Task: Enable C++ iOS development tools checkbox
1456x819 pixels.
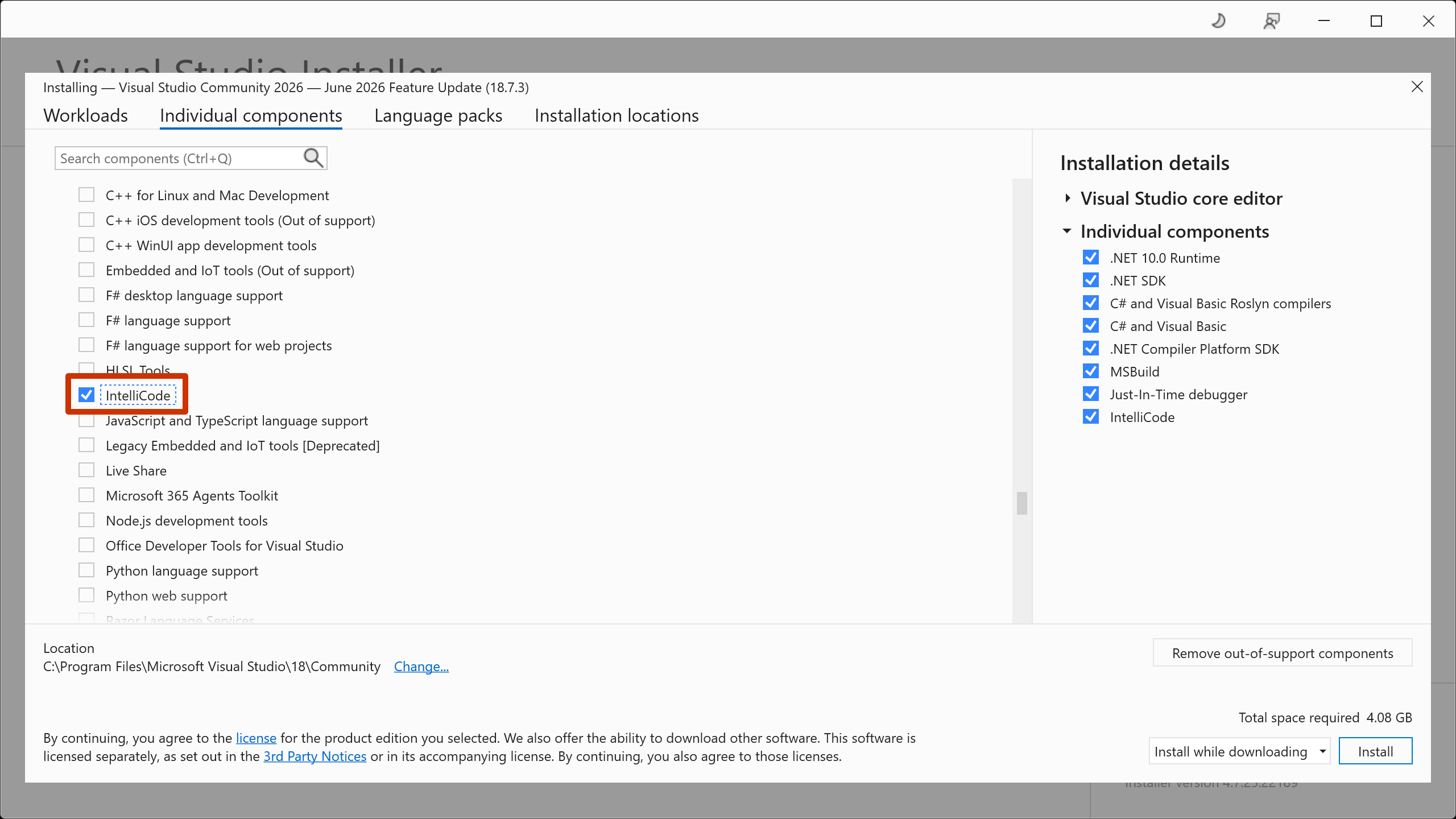Action: [x=86, y=220]
